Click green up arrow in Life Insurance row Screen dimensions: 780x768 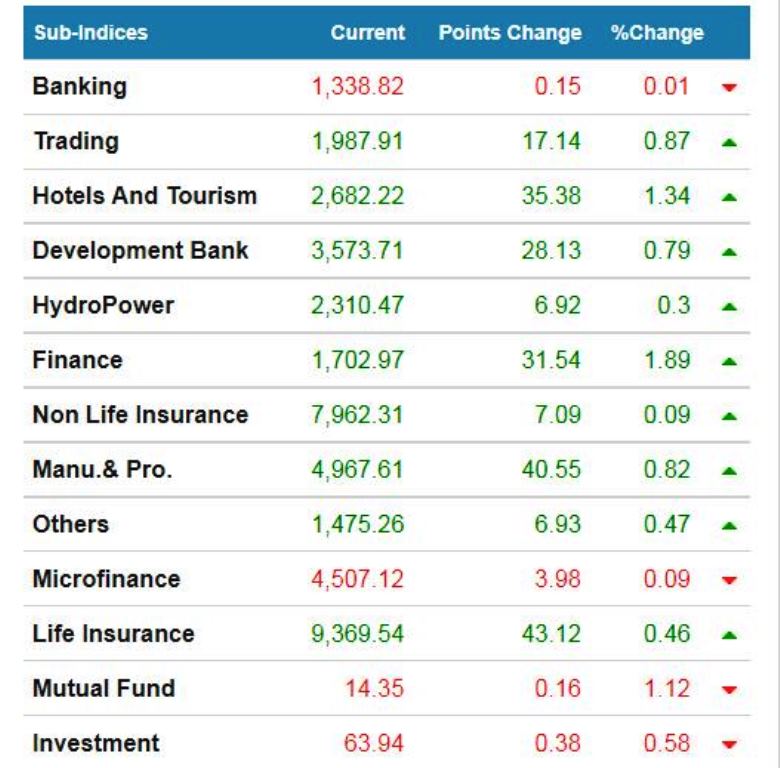(728, 634)
